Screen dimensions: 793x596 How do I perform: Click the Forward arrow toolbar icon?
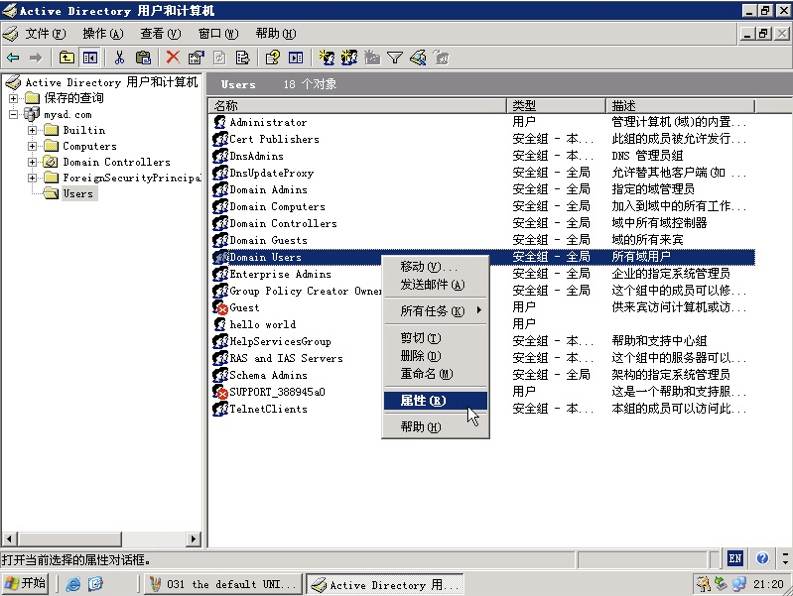click(x=35, y=58)
